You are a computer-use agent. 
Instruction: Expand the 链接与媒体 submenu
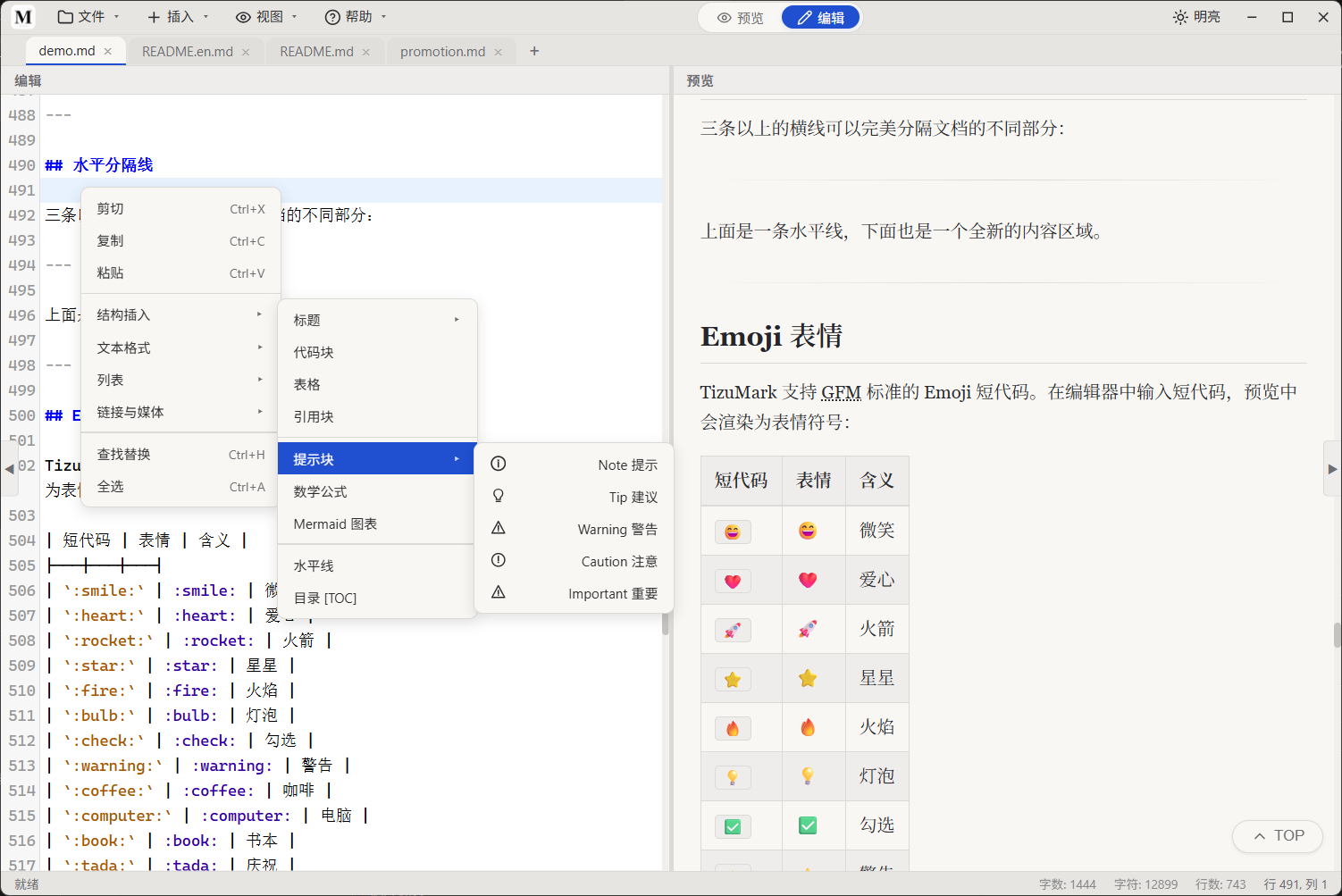[x=180, y=413]
